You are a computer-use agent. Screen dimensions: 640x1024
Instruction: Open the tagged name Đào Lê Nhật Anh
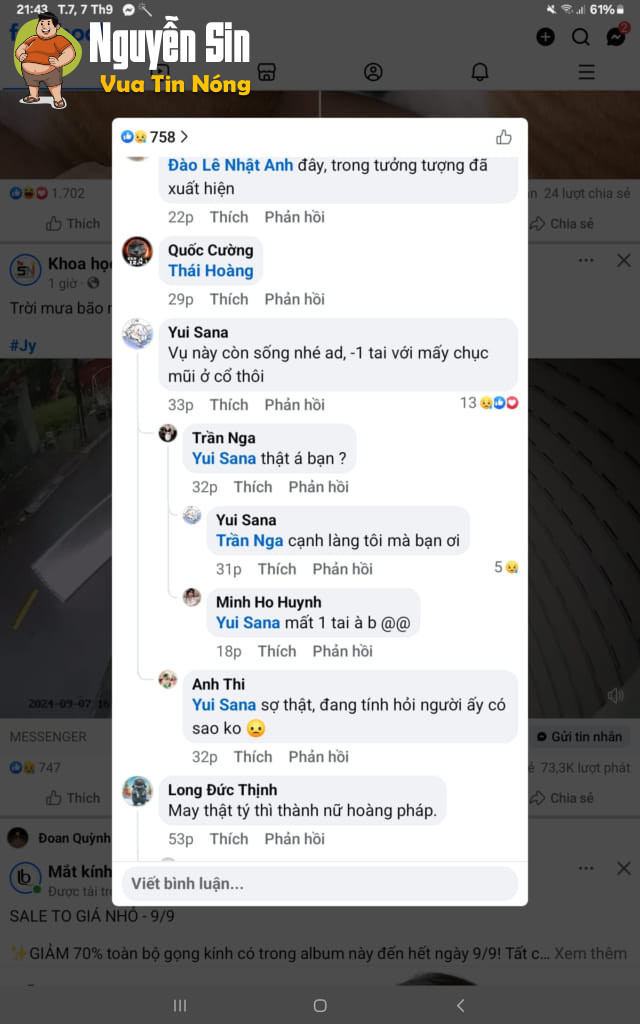[231, 165]
